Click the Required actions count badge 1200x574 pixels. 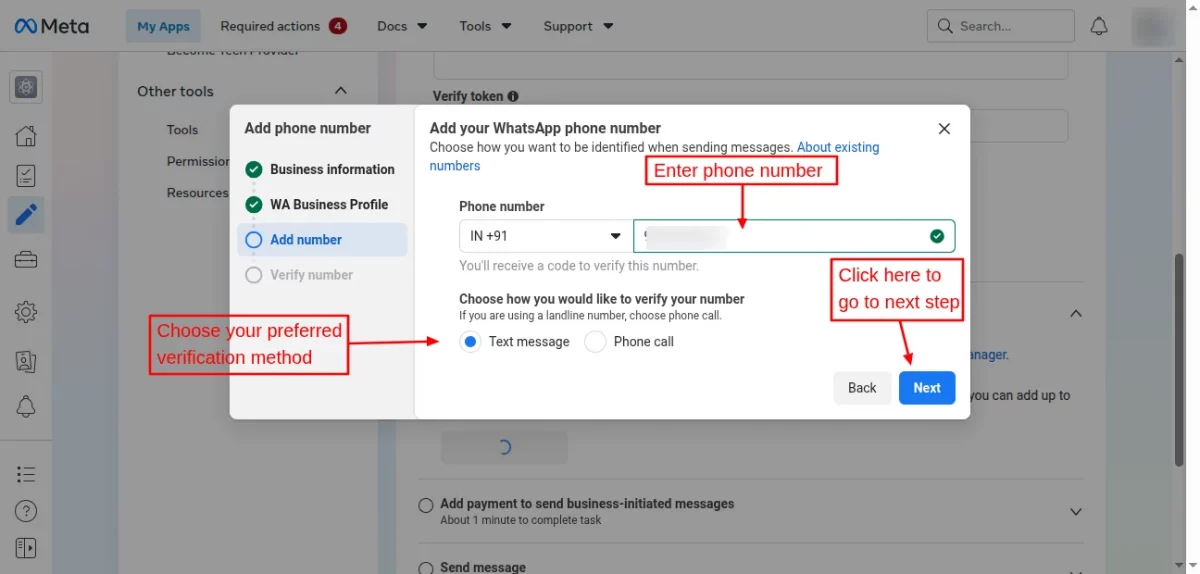click(338, 26)
